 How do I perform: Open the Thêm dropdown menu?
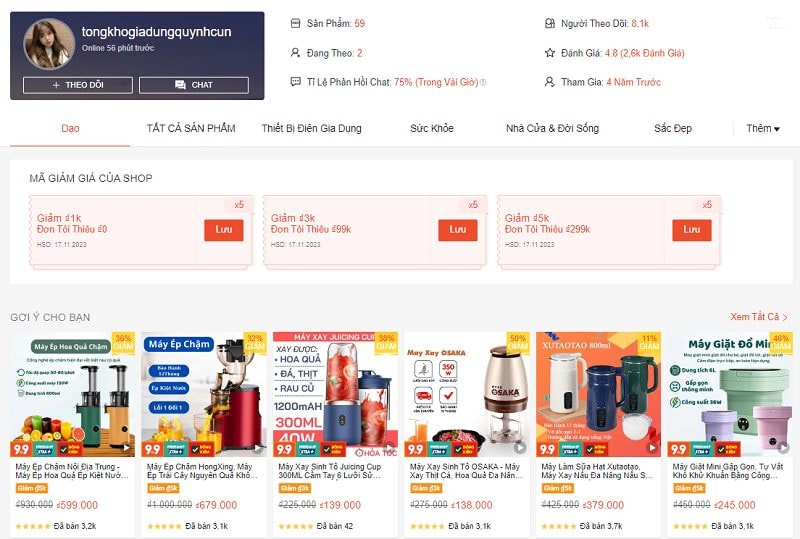pos(763,129)
